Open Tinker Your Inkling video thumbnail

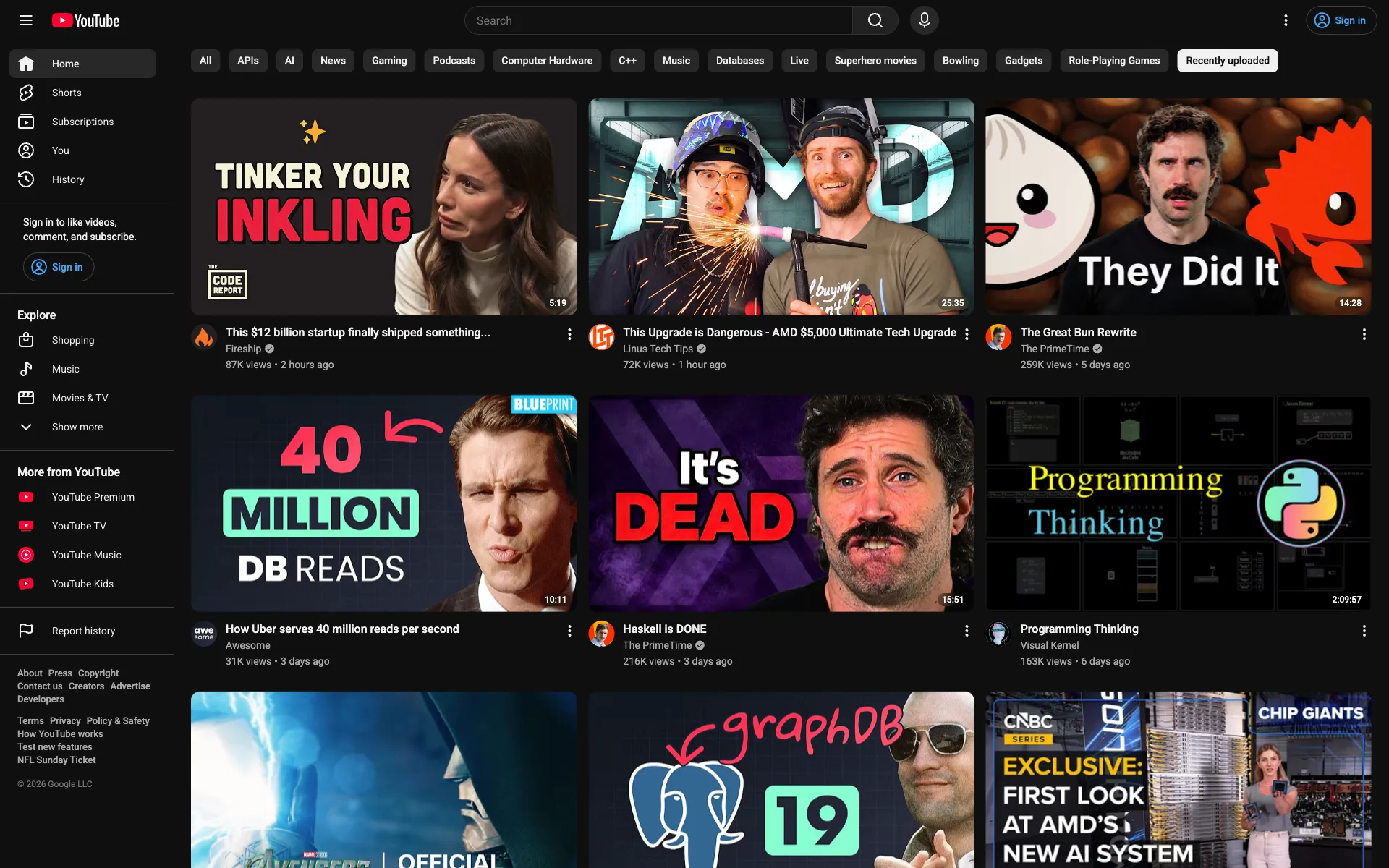[x=383, y=207]
